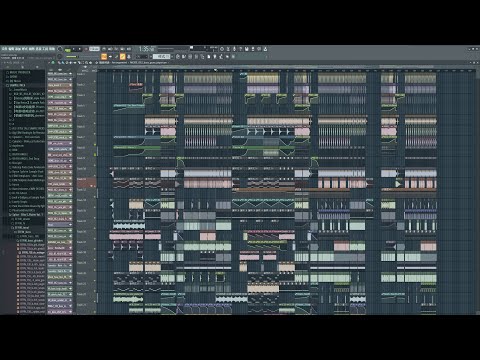Click the last icon of top-right toolbar group
Screen dimensions: 480x360
[265, 49]
